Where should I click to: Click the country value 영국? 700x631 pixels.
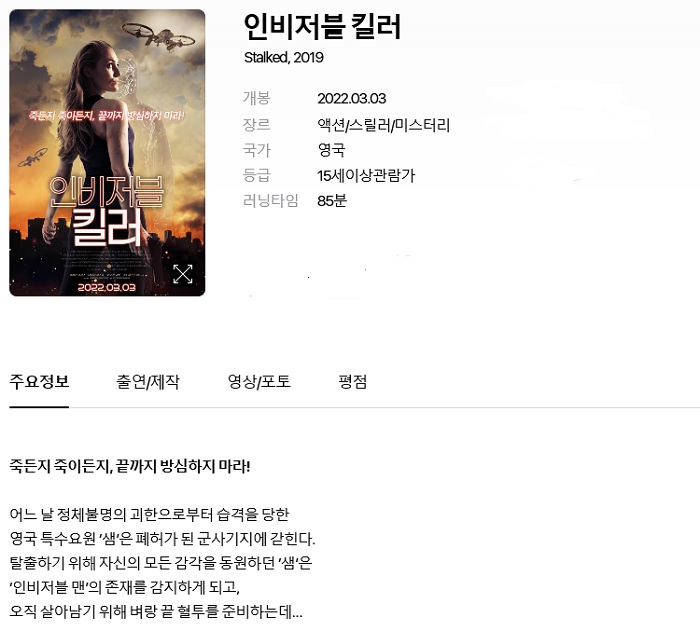point(331,150)
